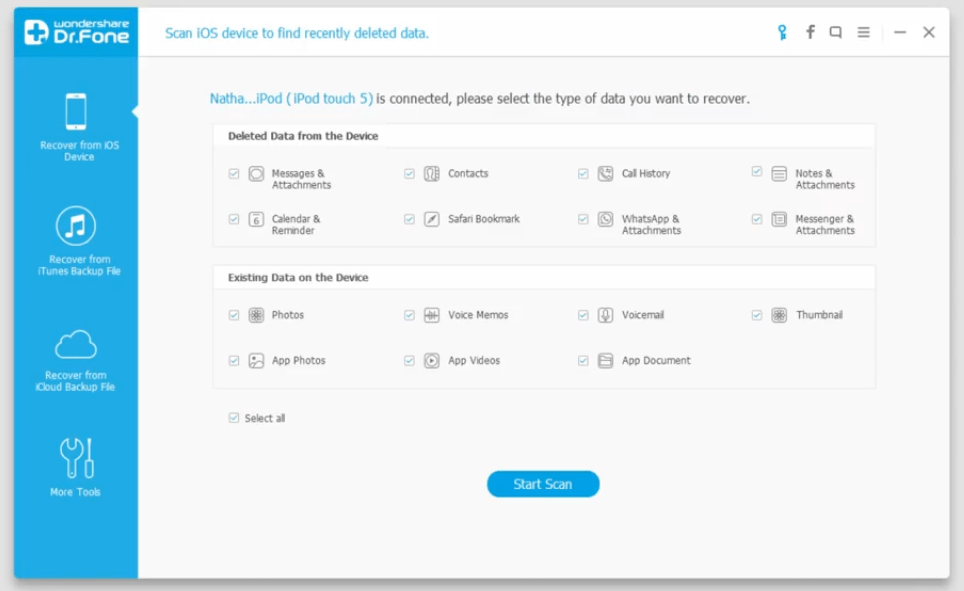Toggle the Select all checkbox
This screenshot has height=591, width=964.
234,418
